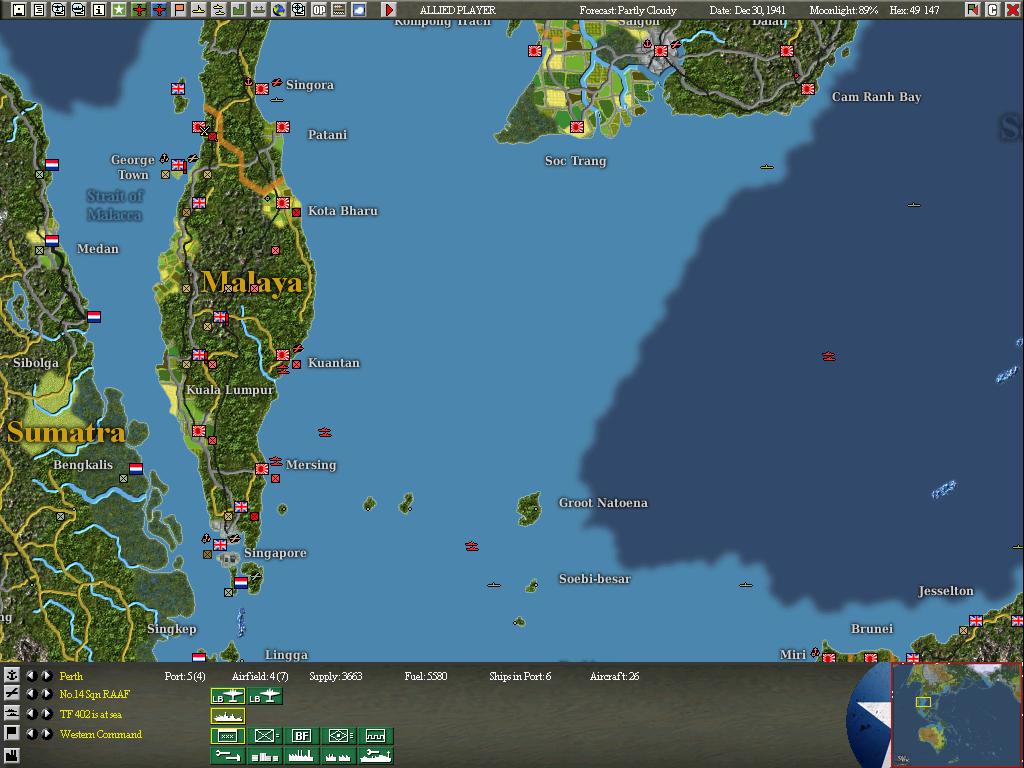
Task: Click the Forecast: Partly Cloudy text
Action: (628, 10)
